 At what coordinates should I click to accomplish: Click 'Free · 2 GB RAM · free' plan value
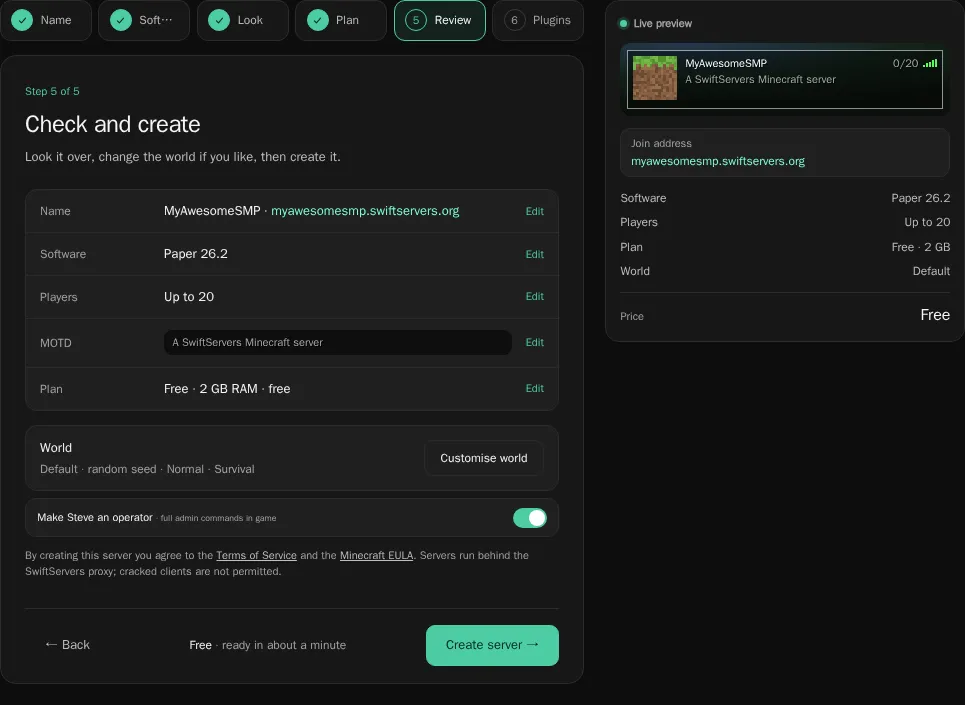227,389
